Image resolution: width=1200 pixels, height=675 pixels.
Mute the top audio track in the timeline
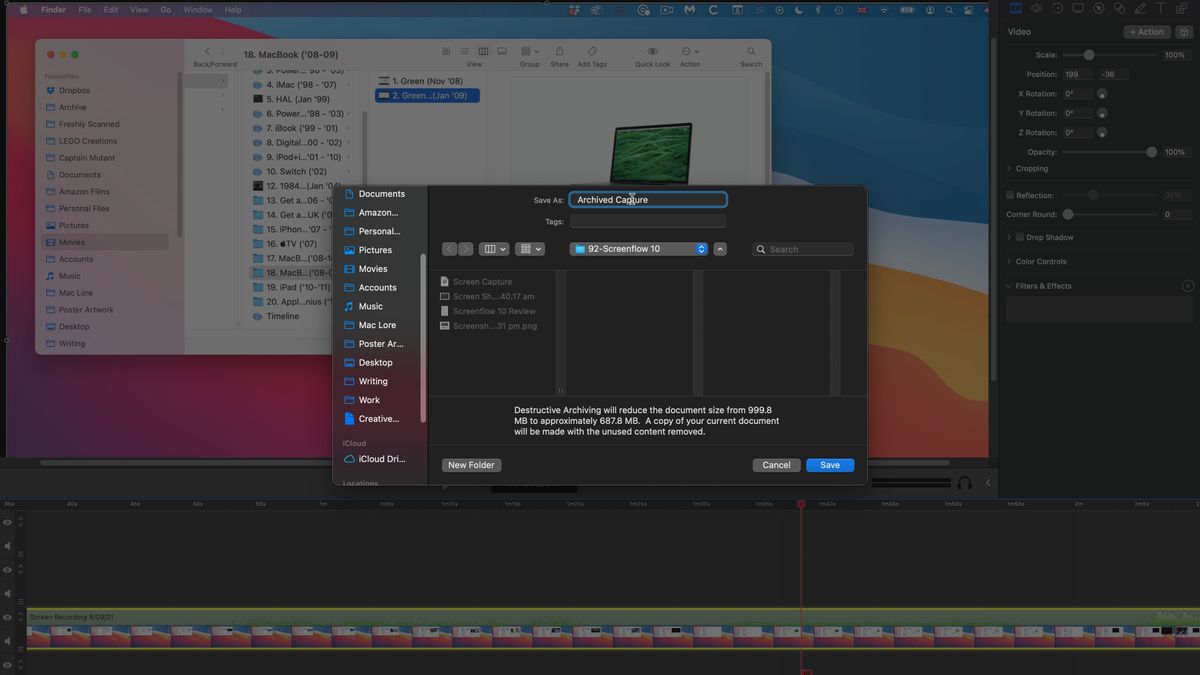click(x=6, y=546)
